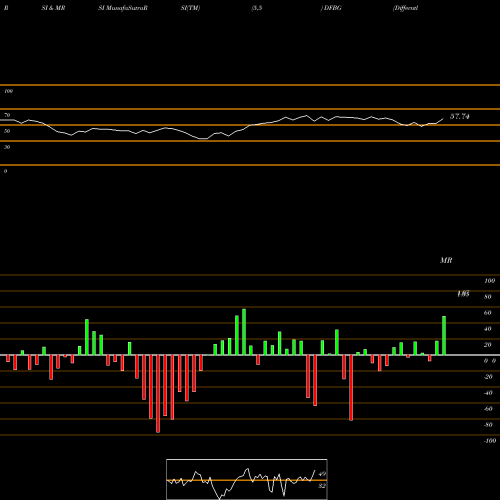Click the -20 label on the MR axis
Screen dimensions: 500x500
point(488,377)
